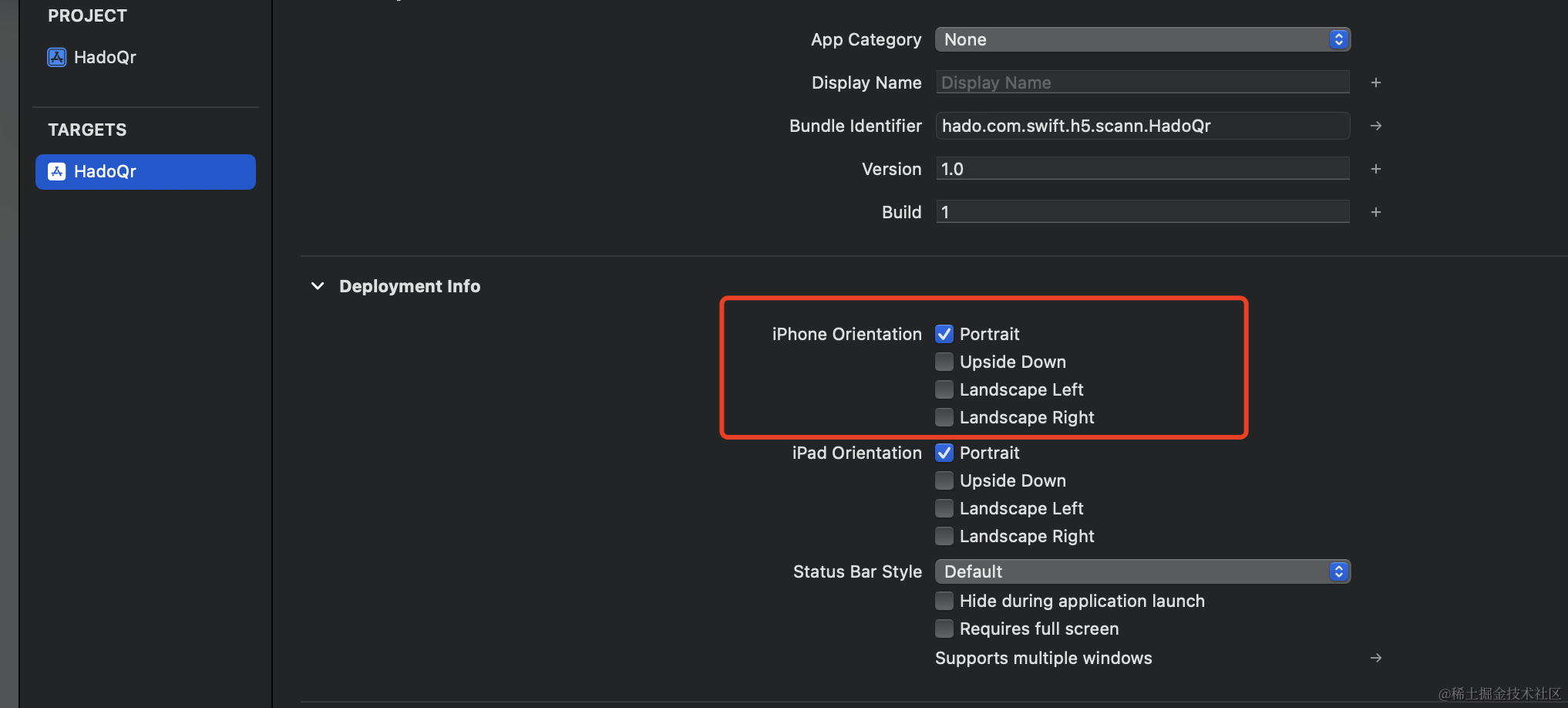Enable iPhone Landscape Left orientation
1568x708 pixels.
pos(944,389)
